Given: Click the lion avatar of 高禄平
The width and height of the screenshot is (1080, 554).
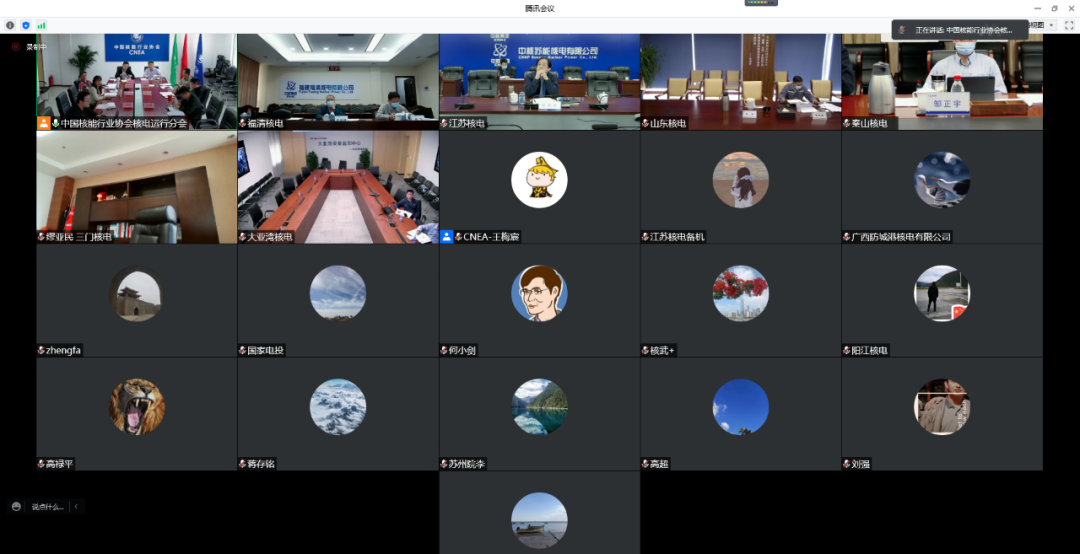Looking at the screenshot, I should (x=137, y=406).
